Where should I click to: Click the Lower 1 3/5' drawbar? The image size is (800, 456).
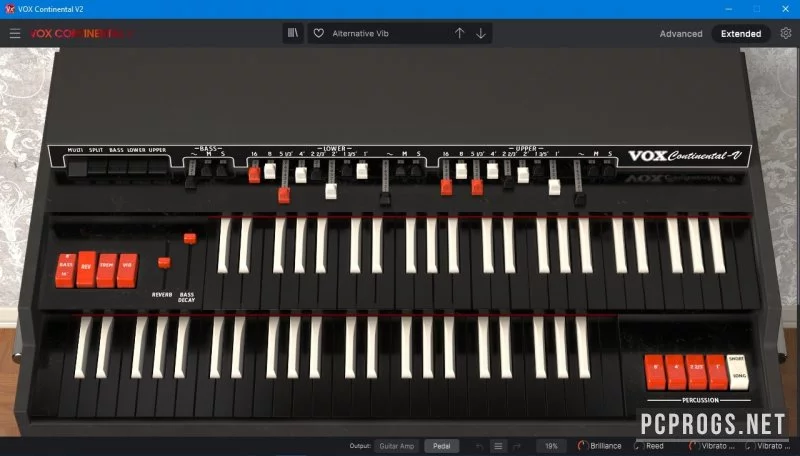point(347,170)
